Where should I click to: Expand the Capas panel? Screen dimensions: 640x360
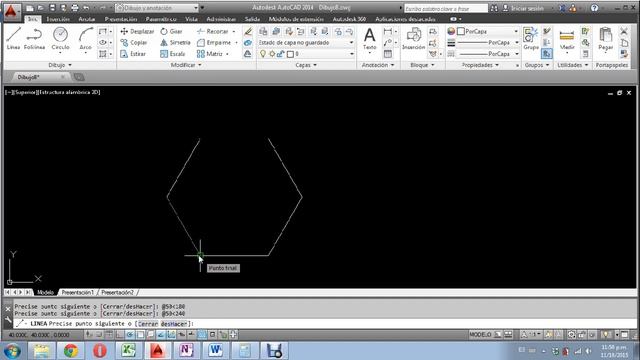point(306,65)
